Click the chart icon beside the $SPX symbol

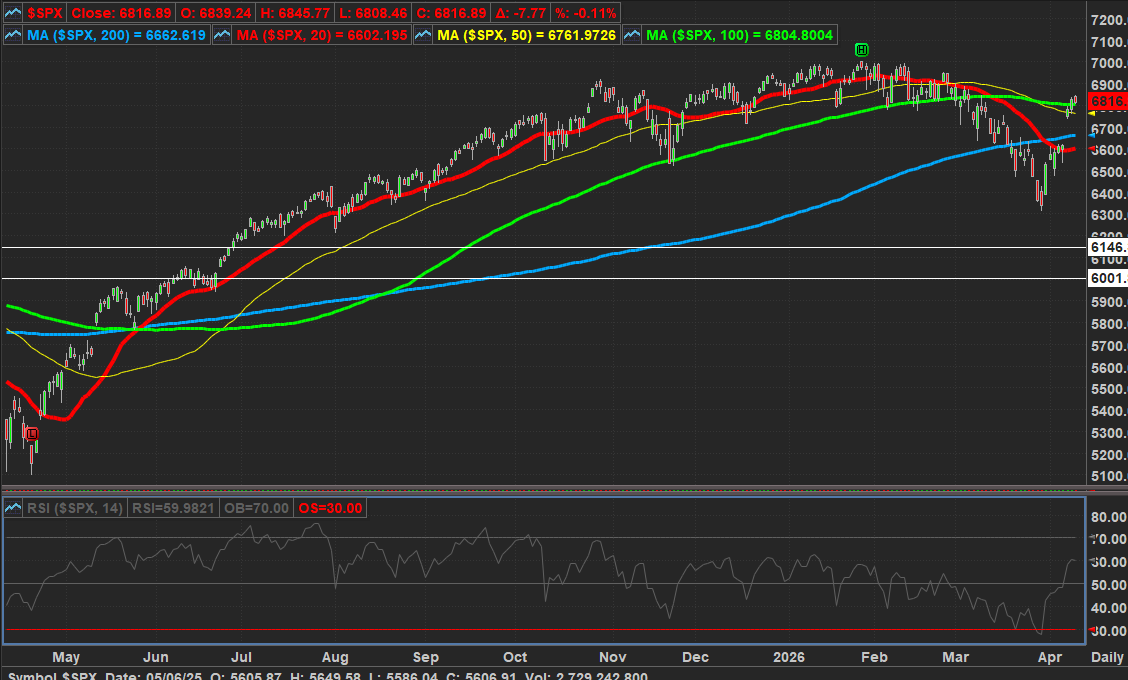pos(13,13)
